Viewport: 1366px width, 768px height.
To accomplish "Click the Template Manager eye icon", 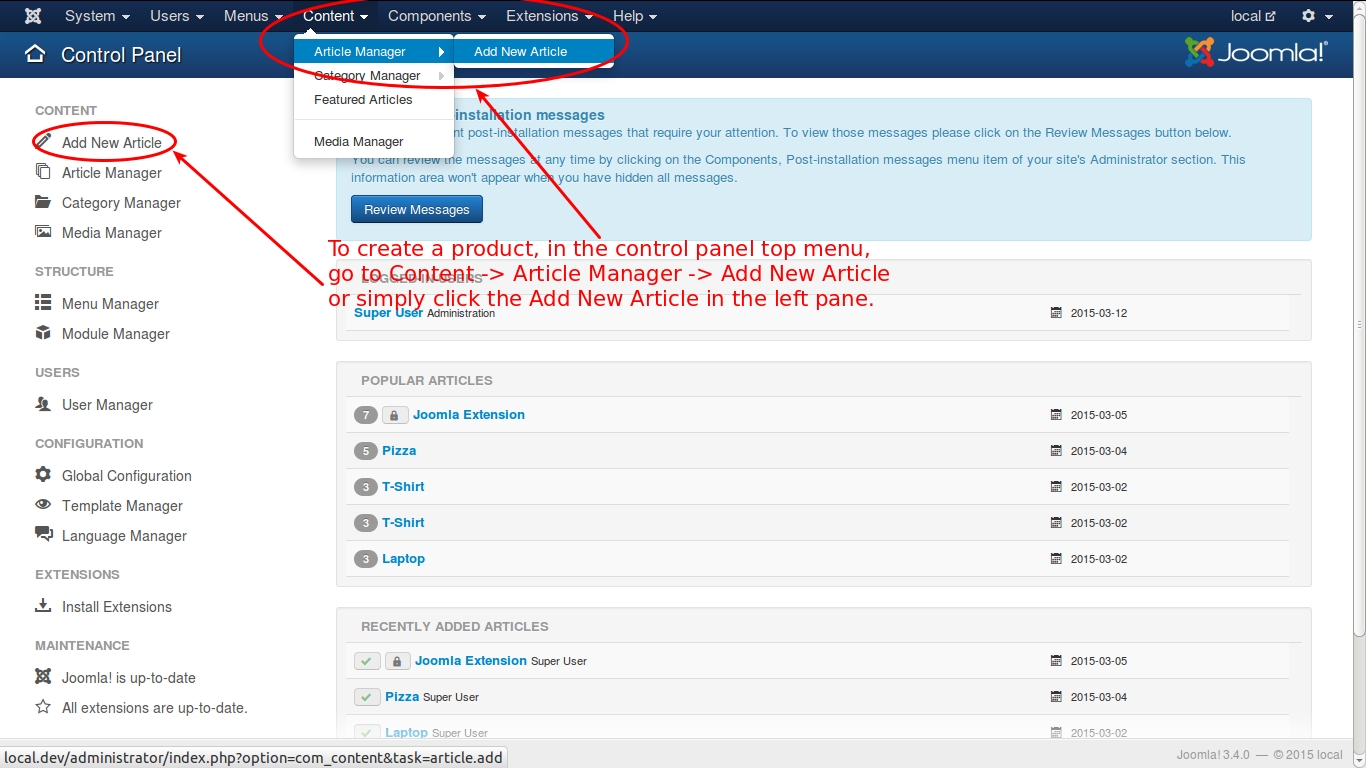I will tap(43, 505).
